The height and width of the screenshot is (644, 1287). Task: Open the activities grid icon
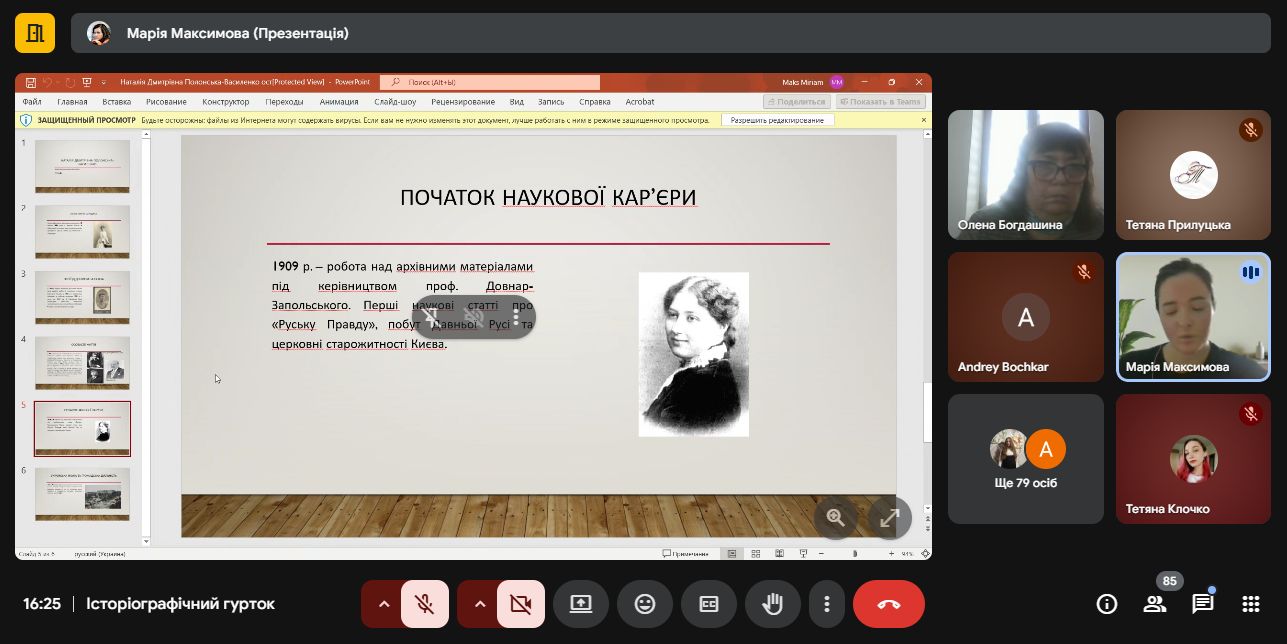click(1250, 604)
